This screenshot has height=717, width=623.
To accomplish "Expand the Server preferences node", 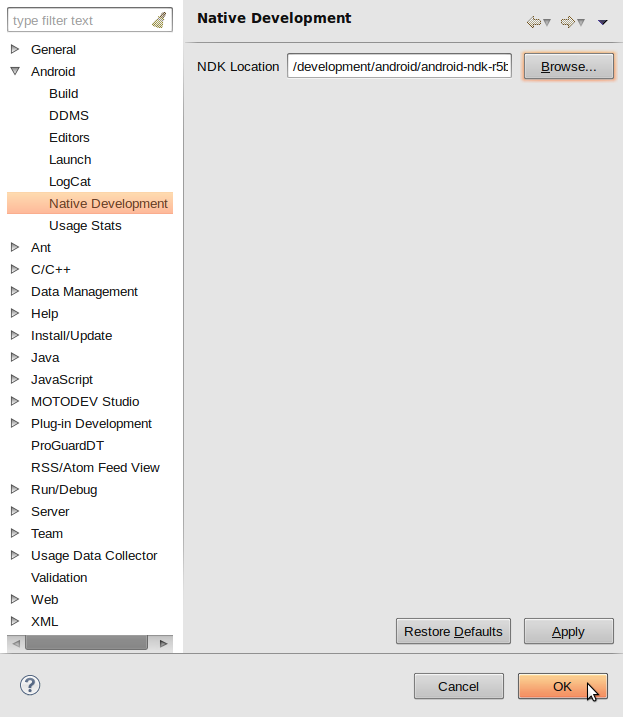I will click(15, 511).
